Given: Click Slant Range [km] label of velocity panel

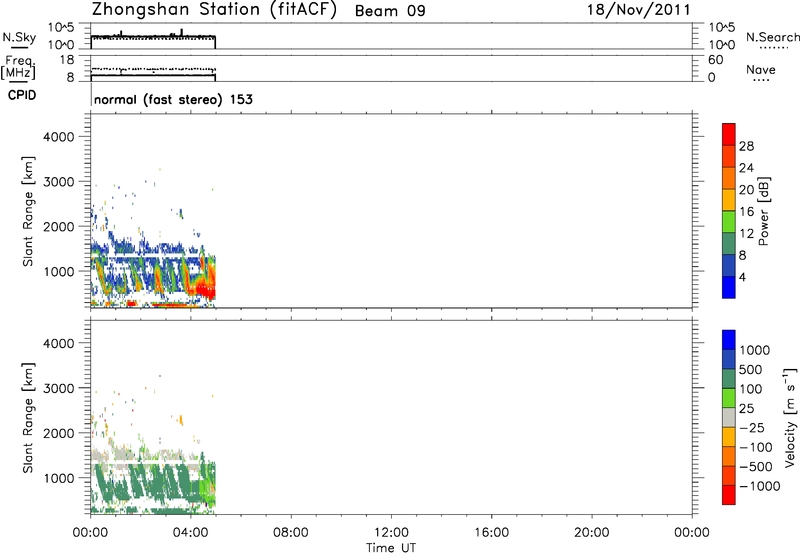Looking at the screenshot, I should [x=28, y=418].
